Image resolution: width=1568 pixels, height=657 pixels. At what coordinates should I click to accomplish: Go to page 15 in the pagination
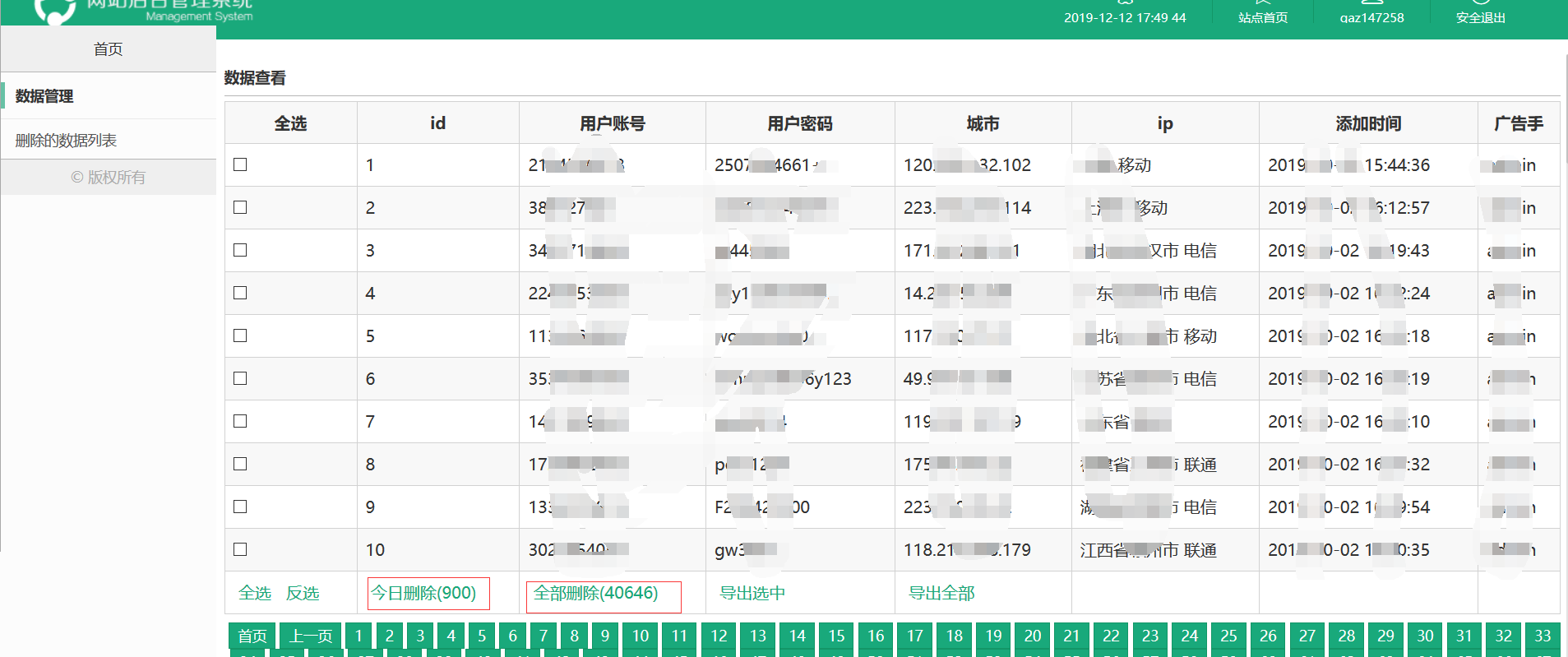coord(836,636)
